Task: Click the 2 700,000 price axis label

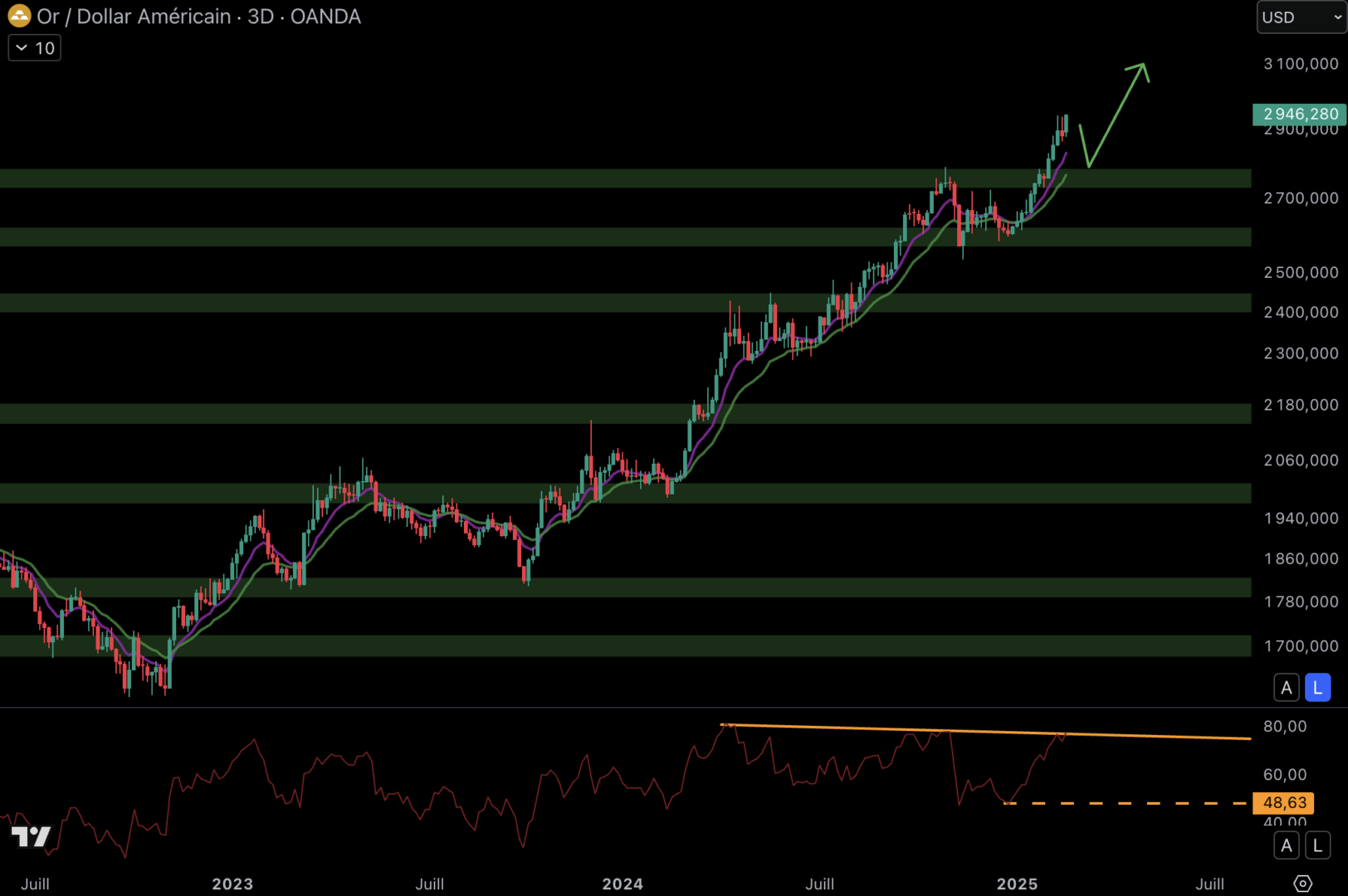Action: click(1301, 198)
